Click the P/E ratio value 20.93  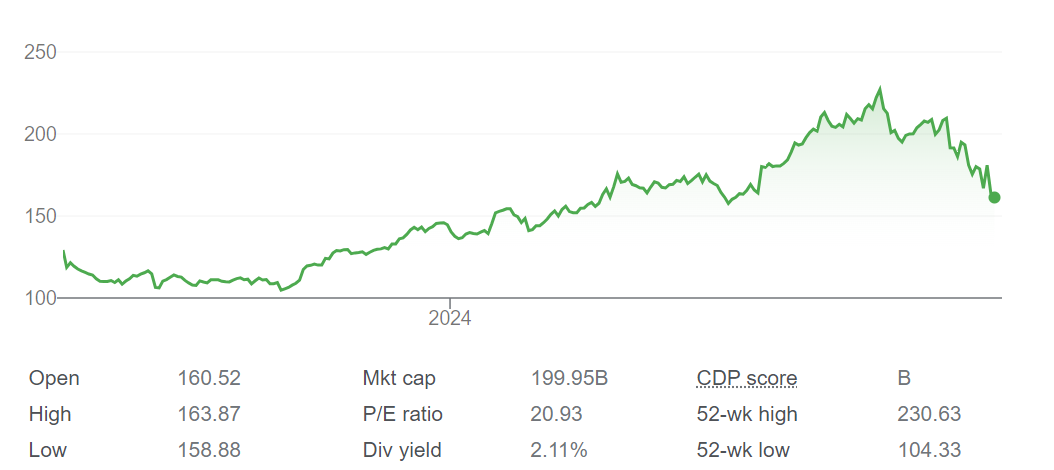point(556,414)
